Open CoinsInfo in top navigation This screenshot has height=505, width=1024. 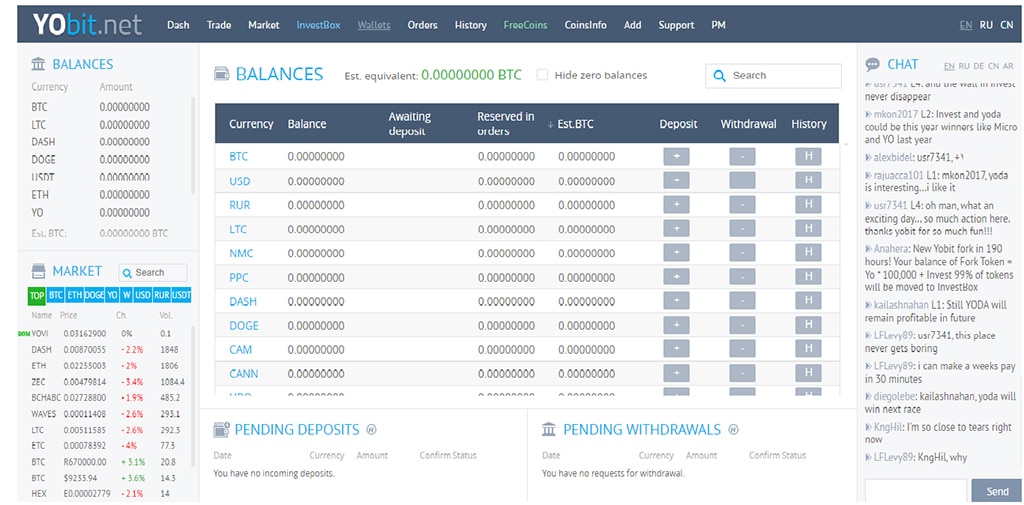585,25
